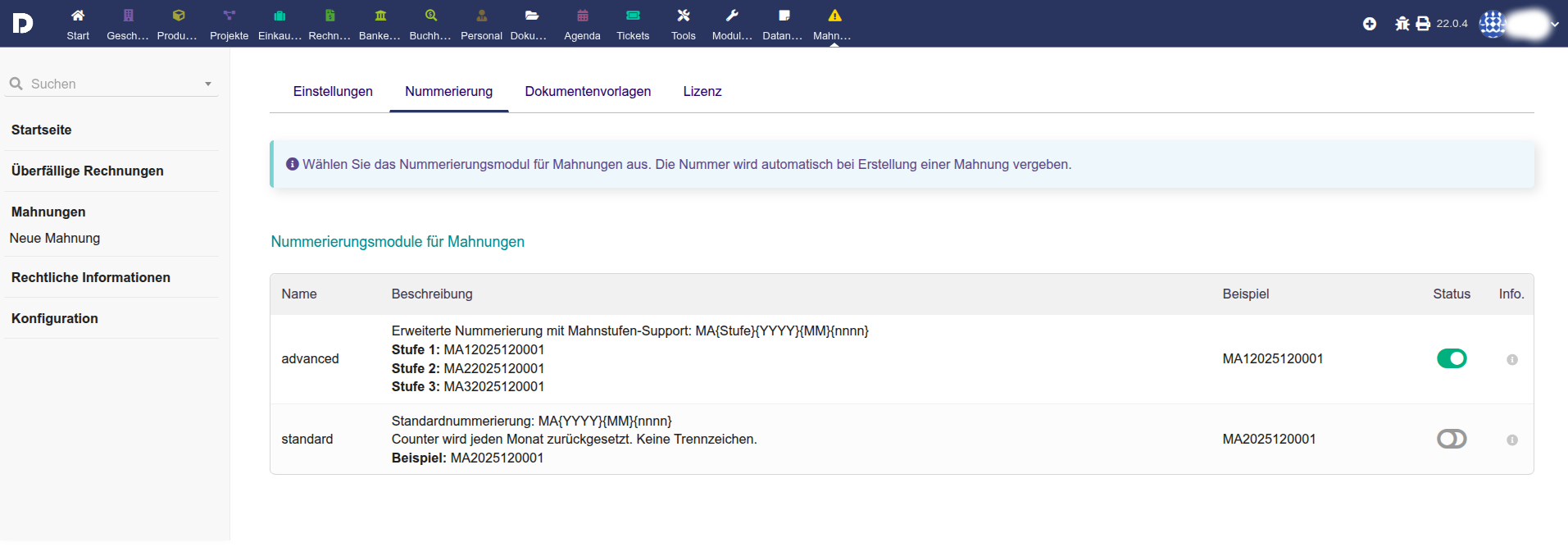Image resolution: width=1568 pixels, height=556 pixels.
Task: Open the Start home icon in top bar
Action: (78, 16)
